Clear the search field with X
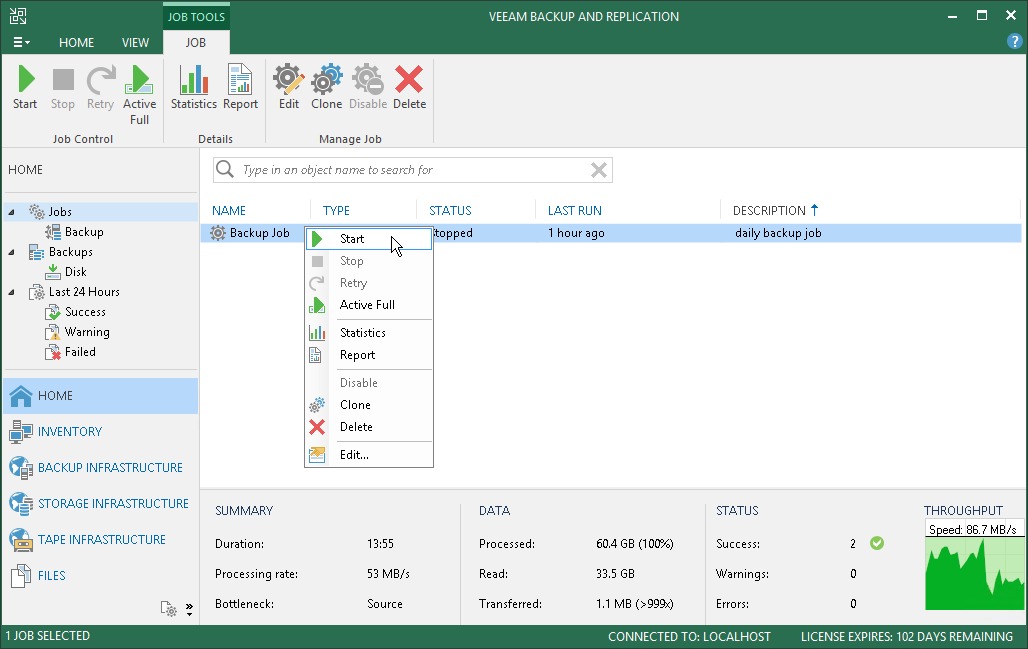The image size is (1028, 649). pyautogui.click(x=599, y=170)
